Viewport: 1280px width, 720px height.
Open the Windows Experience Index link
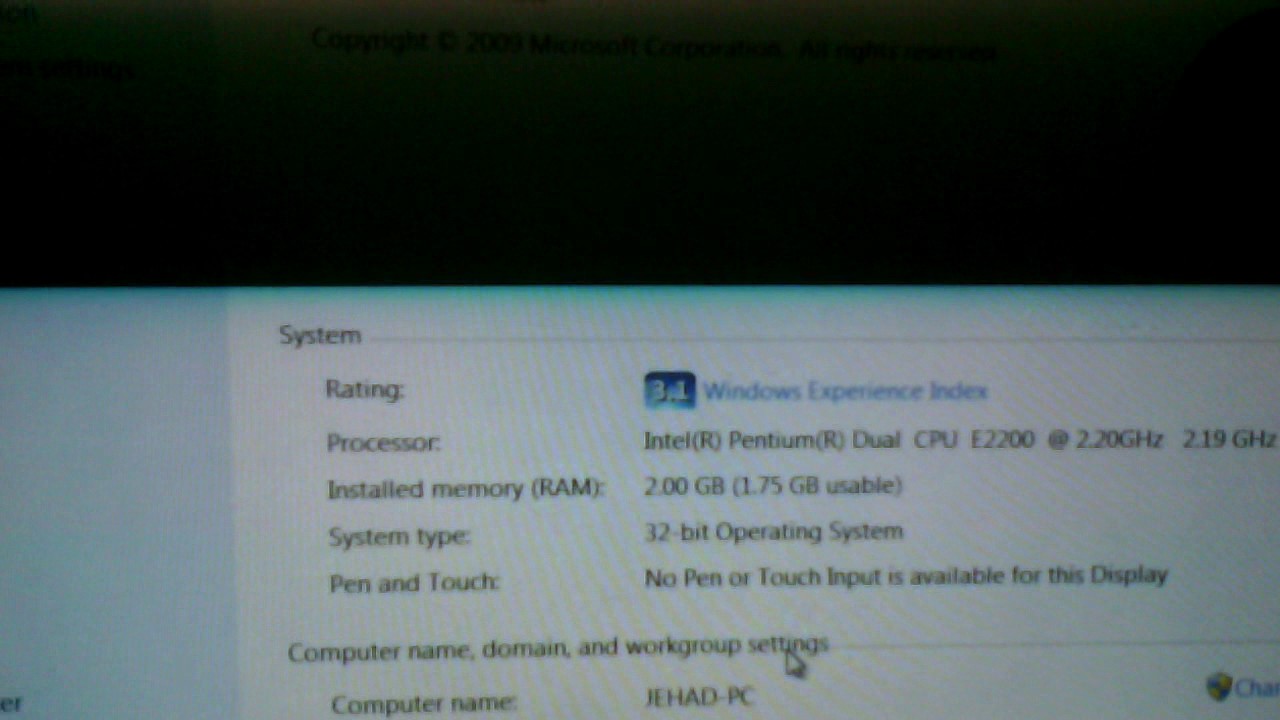point(845,391)
